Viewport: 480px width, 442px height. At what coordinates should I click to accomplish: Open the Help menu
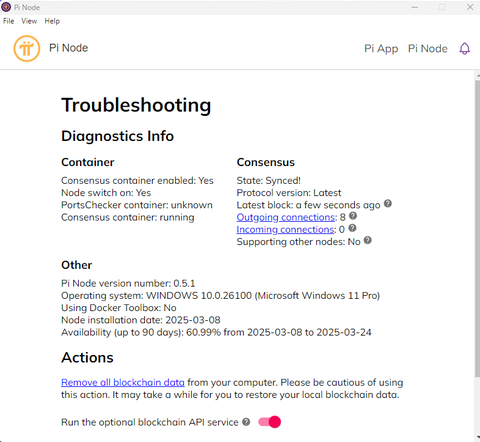[x=52, y=21]
